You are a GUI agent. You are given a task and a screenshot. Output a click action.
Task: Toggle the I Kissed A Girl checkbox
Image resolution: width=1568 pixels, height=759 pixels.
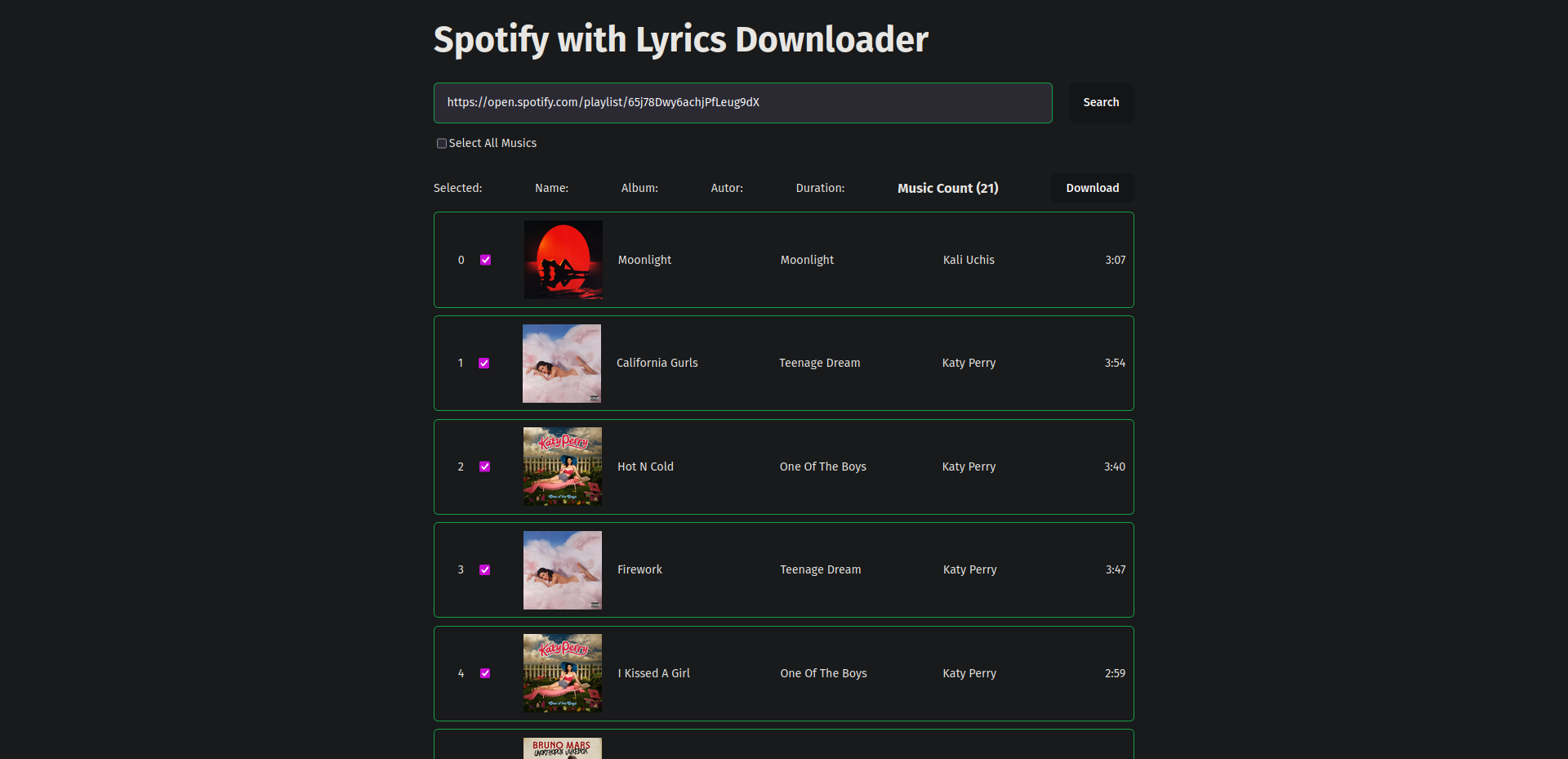[485, 673]
